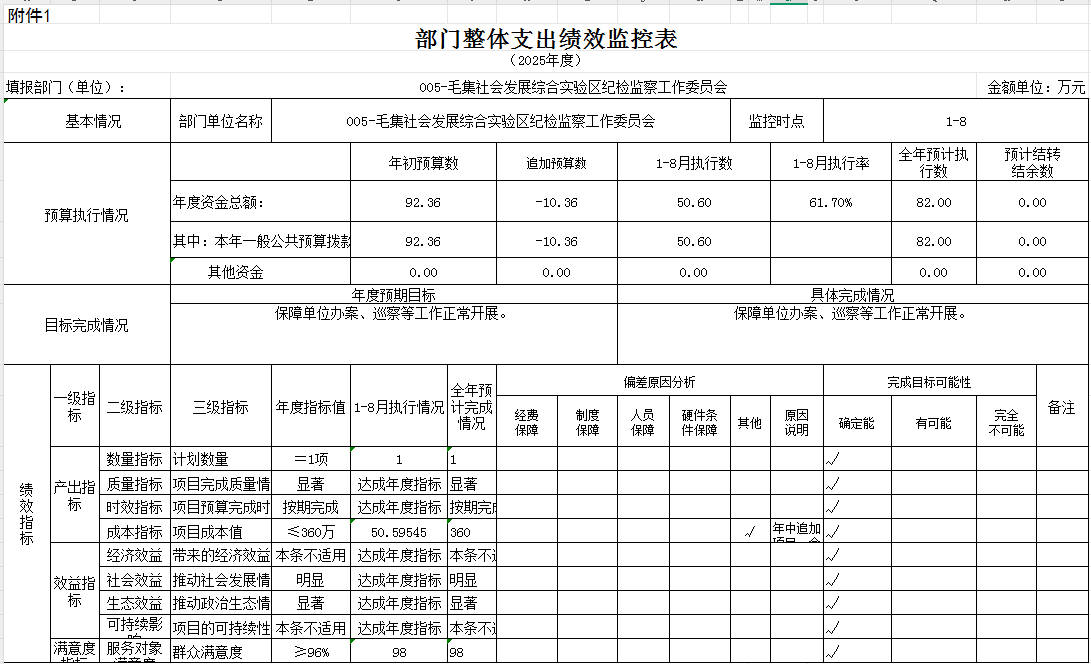Click the 部门单位名称 label cell
The image size is (1091, 664).
tap(221, 122)
